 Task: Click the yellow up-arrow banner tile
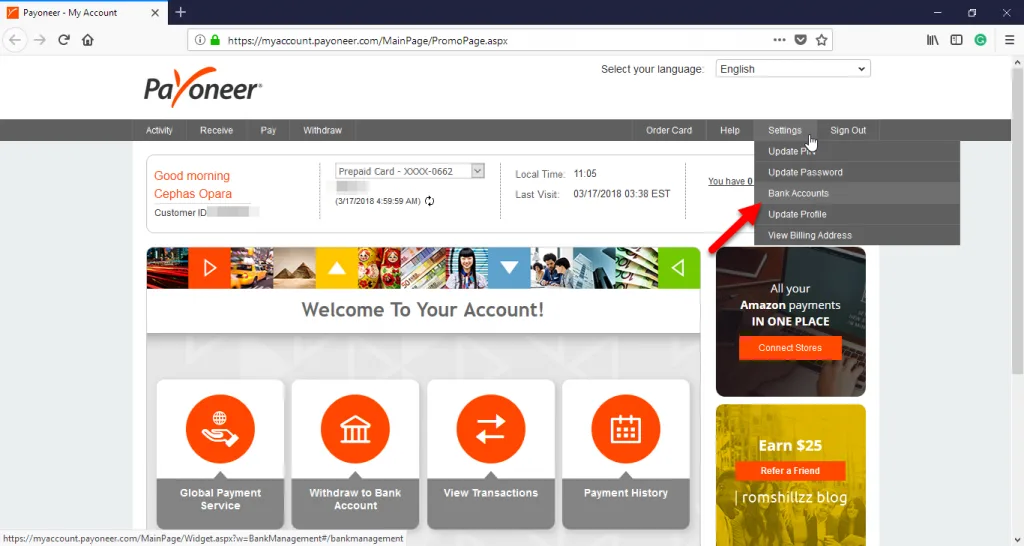click(x=336, y=268)
